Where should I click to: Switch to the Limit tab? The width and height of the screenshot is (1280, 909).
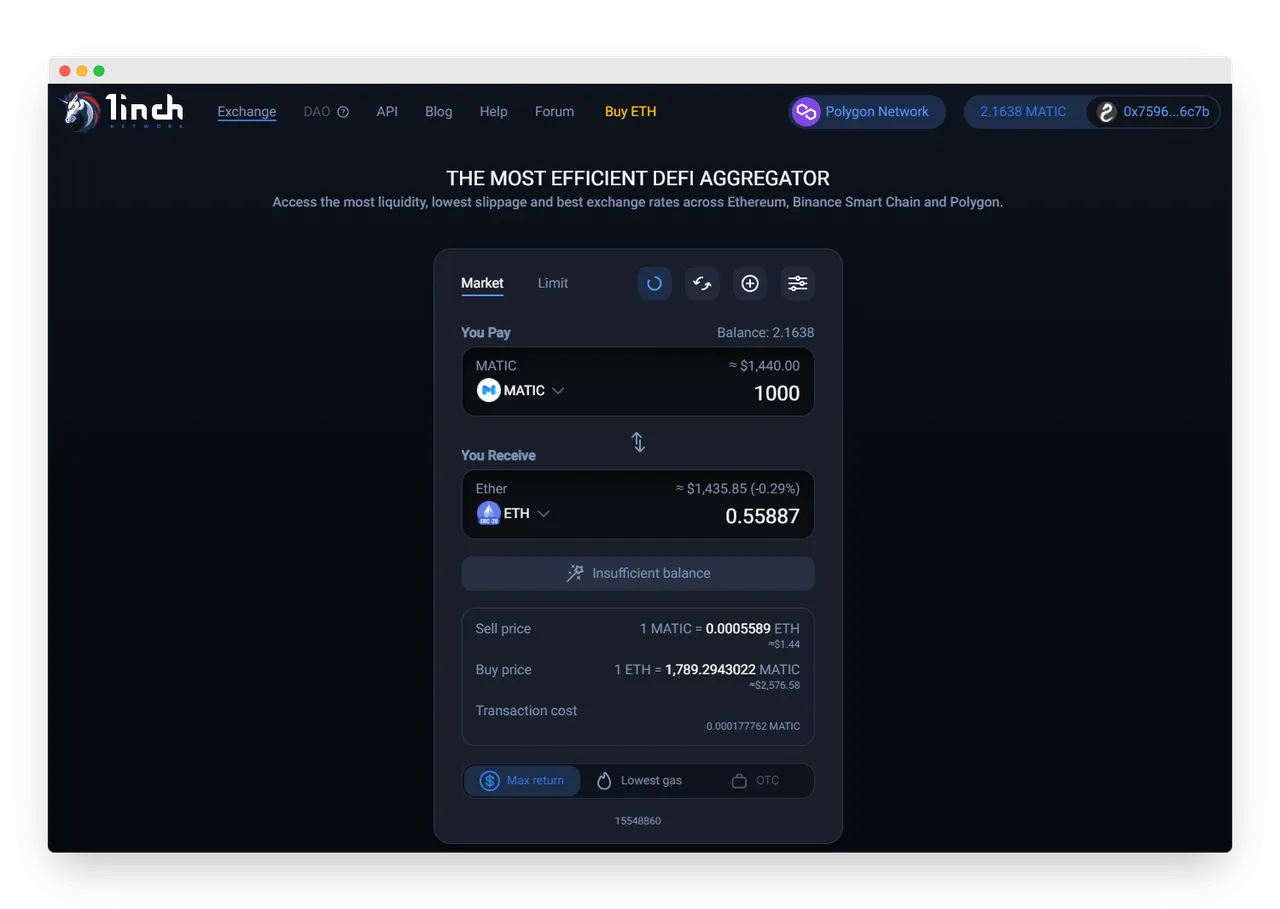553,283
